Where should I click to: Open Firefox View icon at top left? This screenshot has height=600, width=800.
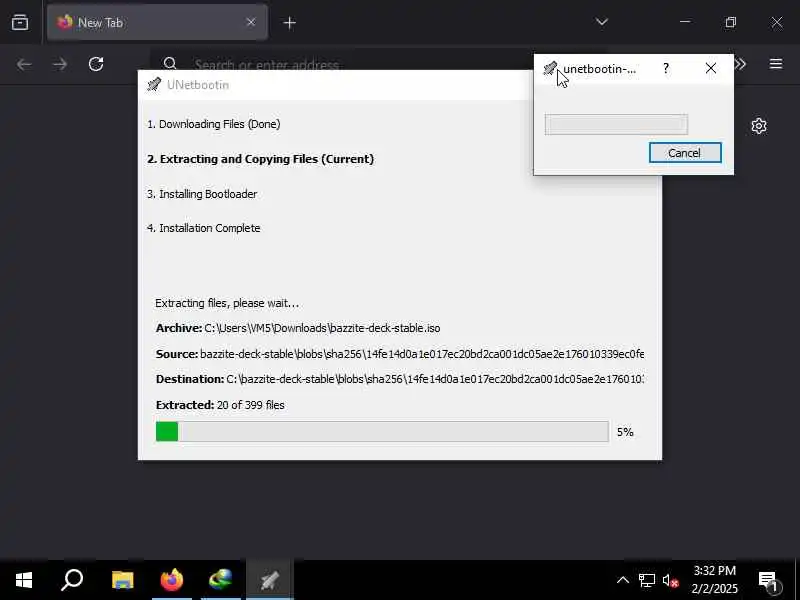20,22
